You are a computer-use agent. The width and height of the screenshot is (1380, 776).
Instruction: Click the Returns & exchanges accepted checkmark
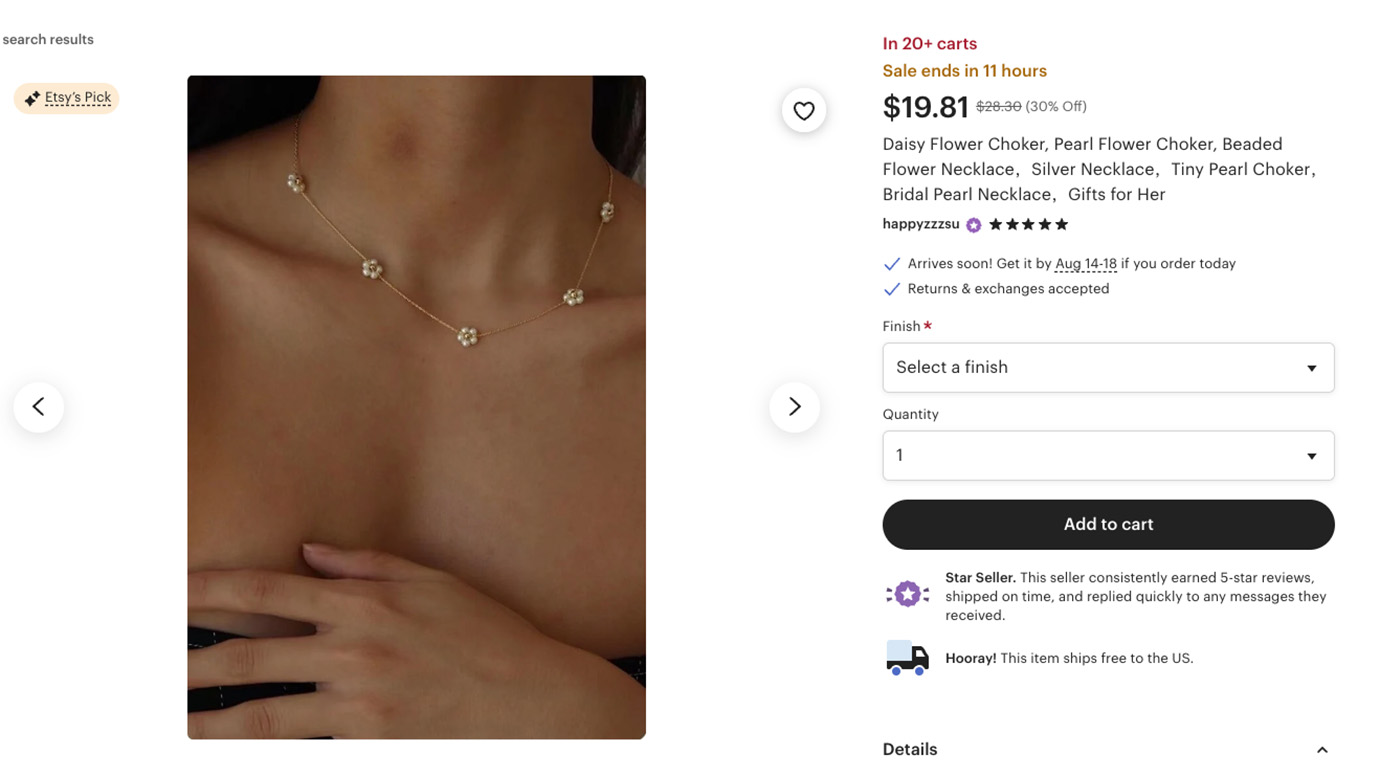pos(891,288)
